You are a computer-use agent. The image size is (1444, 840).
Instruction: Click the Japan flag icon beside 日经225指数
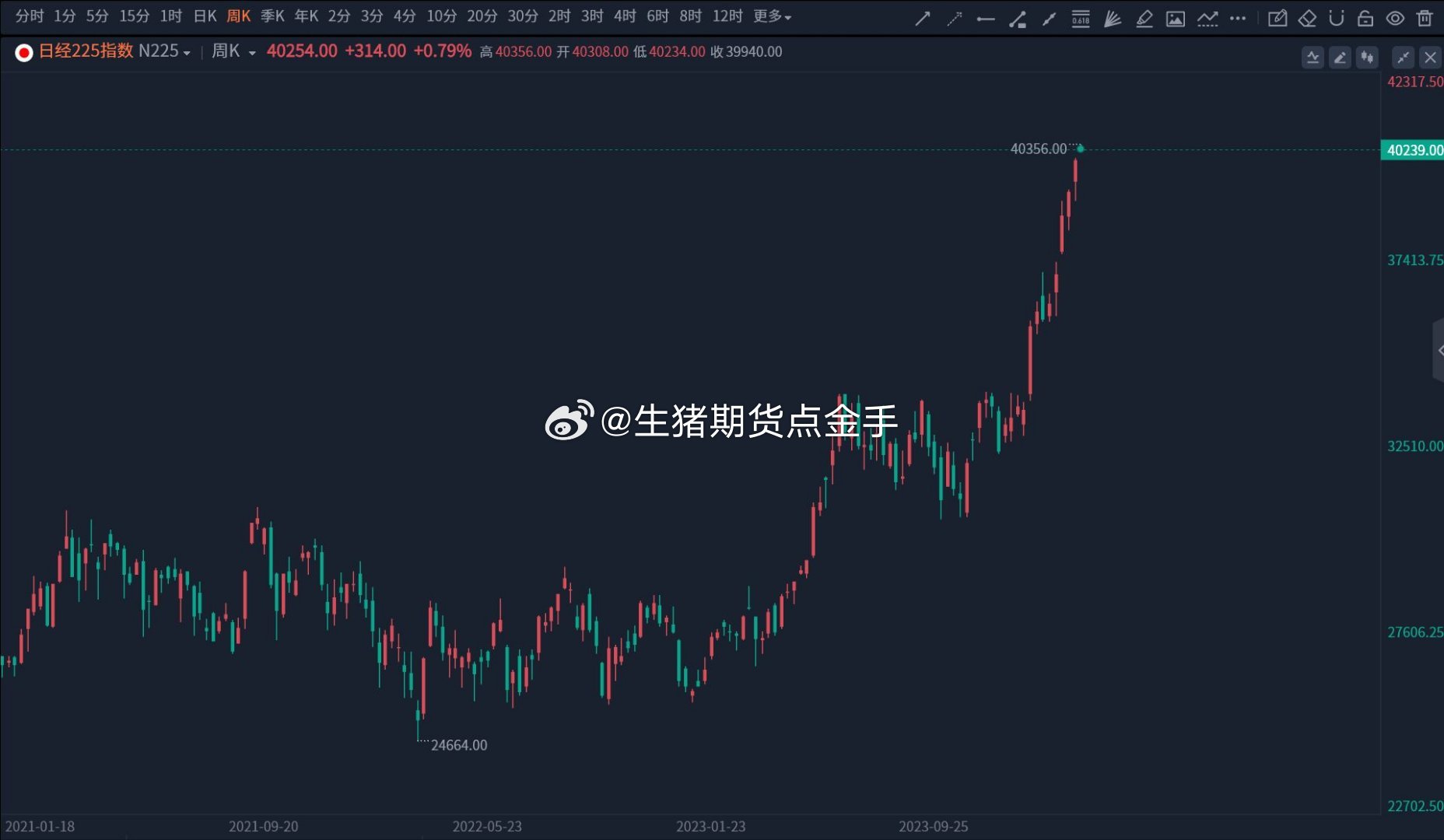pos(24,52)
